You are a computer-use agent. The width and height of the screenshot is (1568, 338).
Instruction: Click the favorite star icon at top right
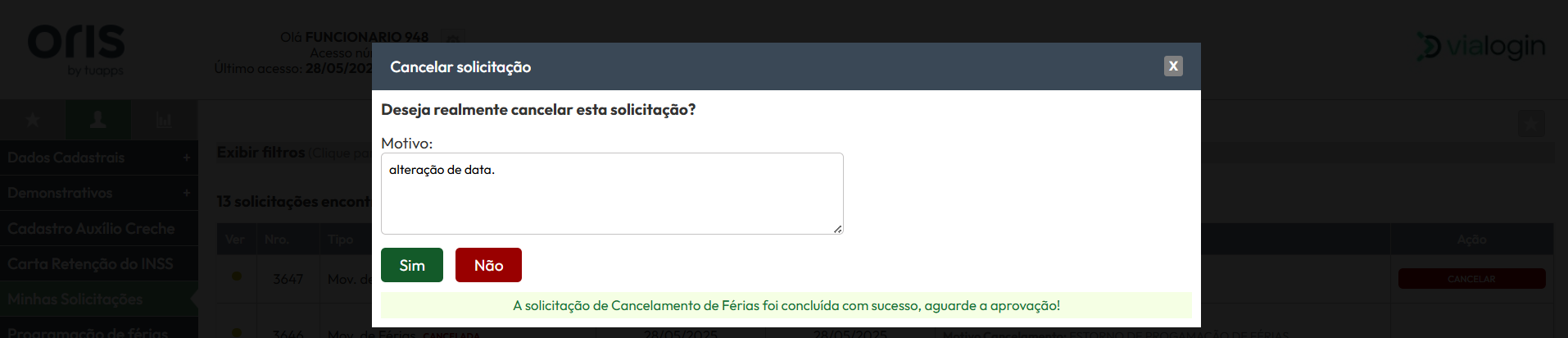pos(1531,124)
